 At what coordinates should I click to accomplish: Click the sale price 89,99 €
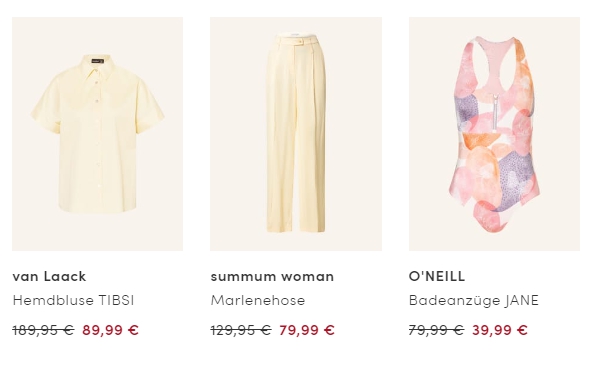(x=111, y=330)
